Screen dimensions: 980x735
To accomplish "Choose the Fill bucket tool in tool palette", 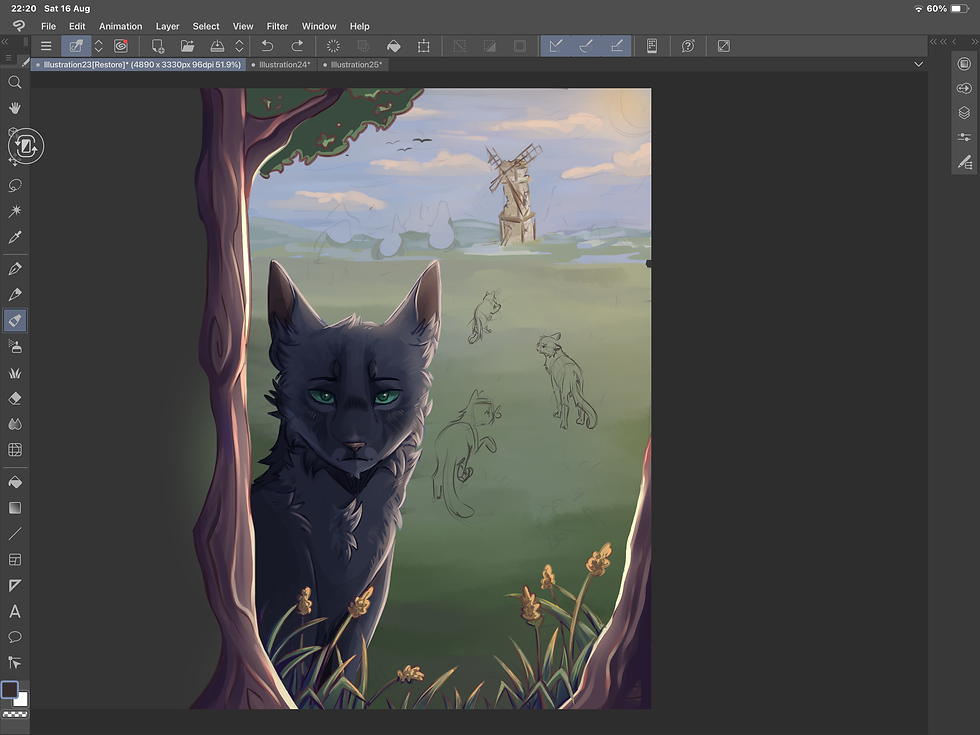I will (x=15, y=482).
